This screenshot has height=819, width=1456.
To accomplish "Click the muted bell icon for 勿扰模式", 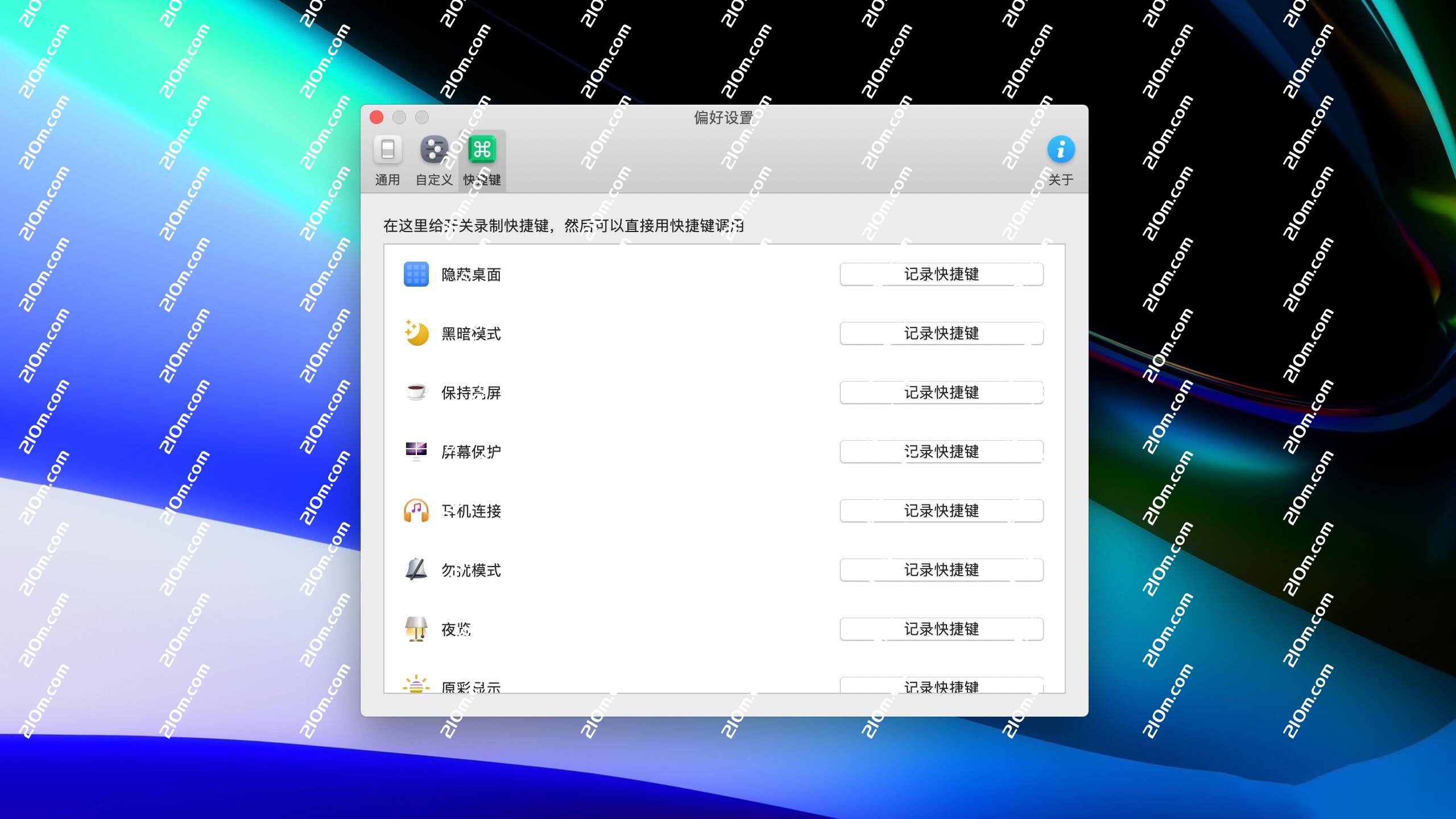I will click(x=416, y=569).
